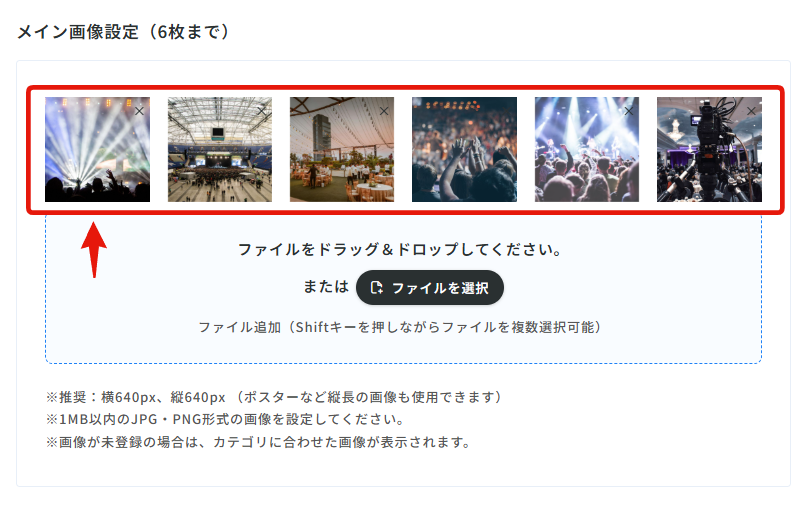Screen dimensions: 810x520
Task: Click the ファイルをドラッグ＆ドロップしてください drop text
Action: point(400,249)
